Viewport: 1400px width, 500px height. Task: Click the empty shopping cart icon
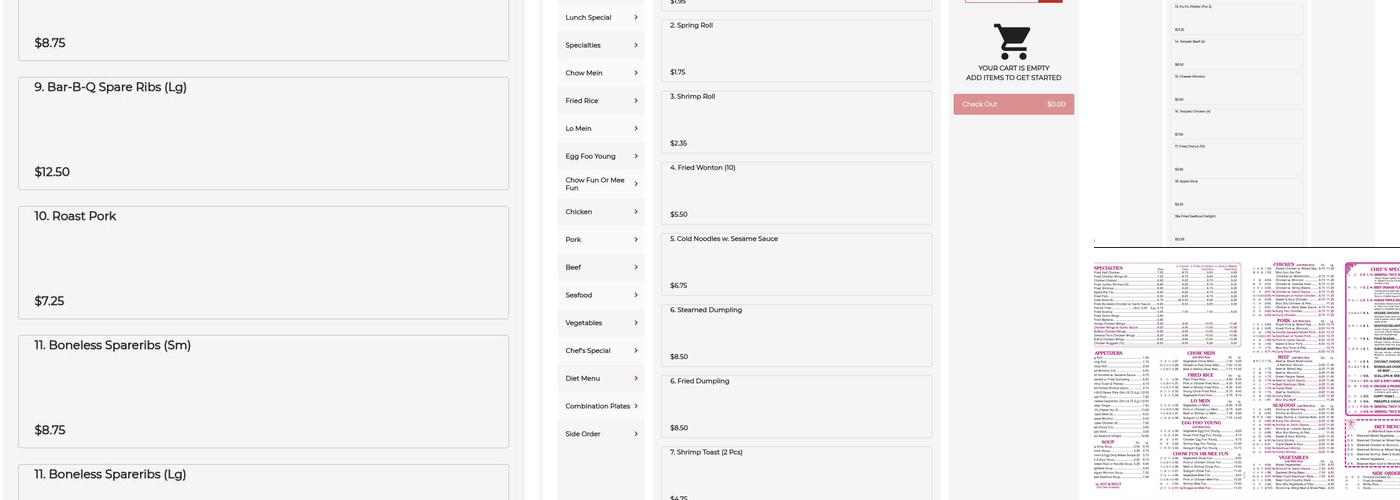pos(1012,42)
